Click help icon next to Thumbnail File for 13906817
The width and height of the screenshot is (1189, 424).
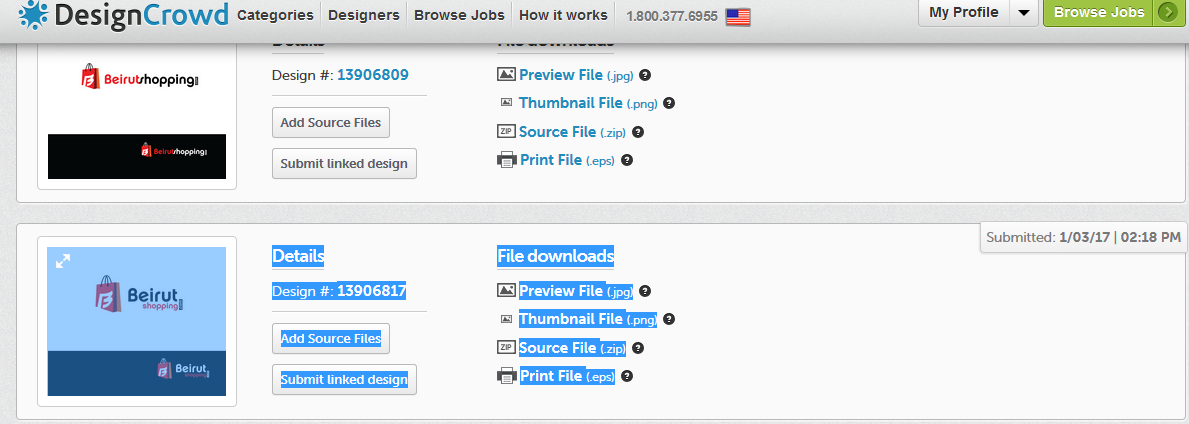pyautogui.click(x=669, y=319)
